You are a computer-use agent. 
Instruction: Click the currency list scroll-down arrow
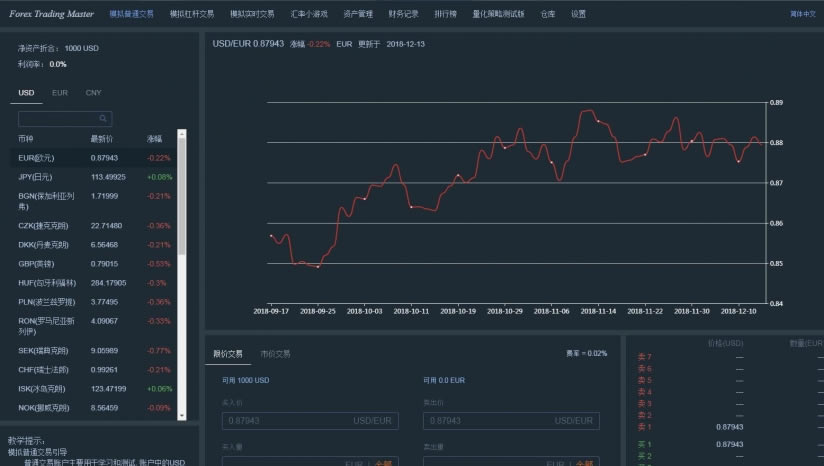point(182,416)
